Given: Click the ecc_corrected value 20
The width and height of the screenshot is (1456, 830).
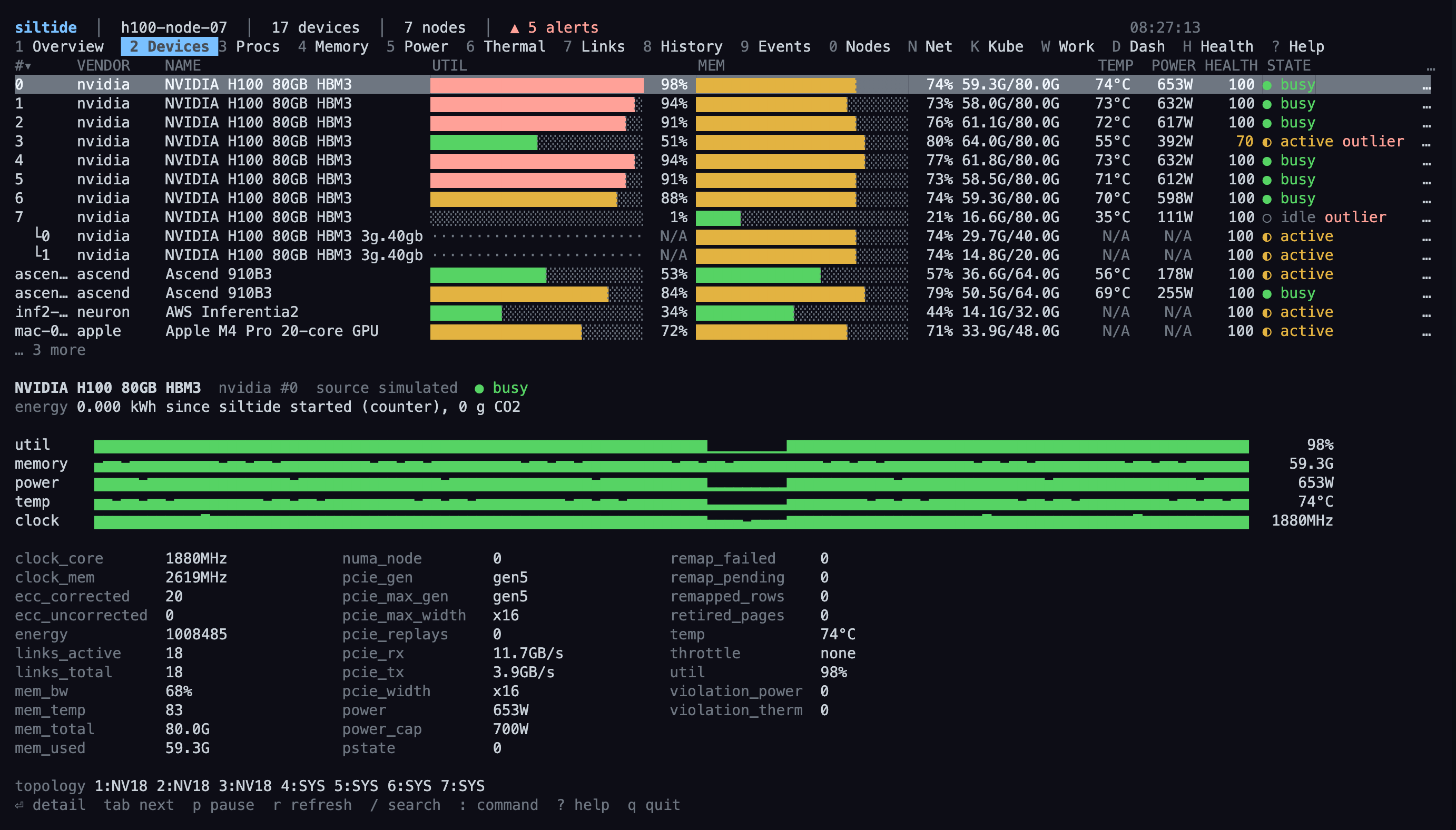Looking at the screenshot, I should (174, 596).
